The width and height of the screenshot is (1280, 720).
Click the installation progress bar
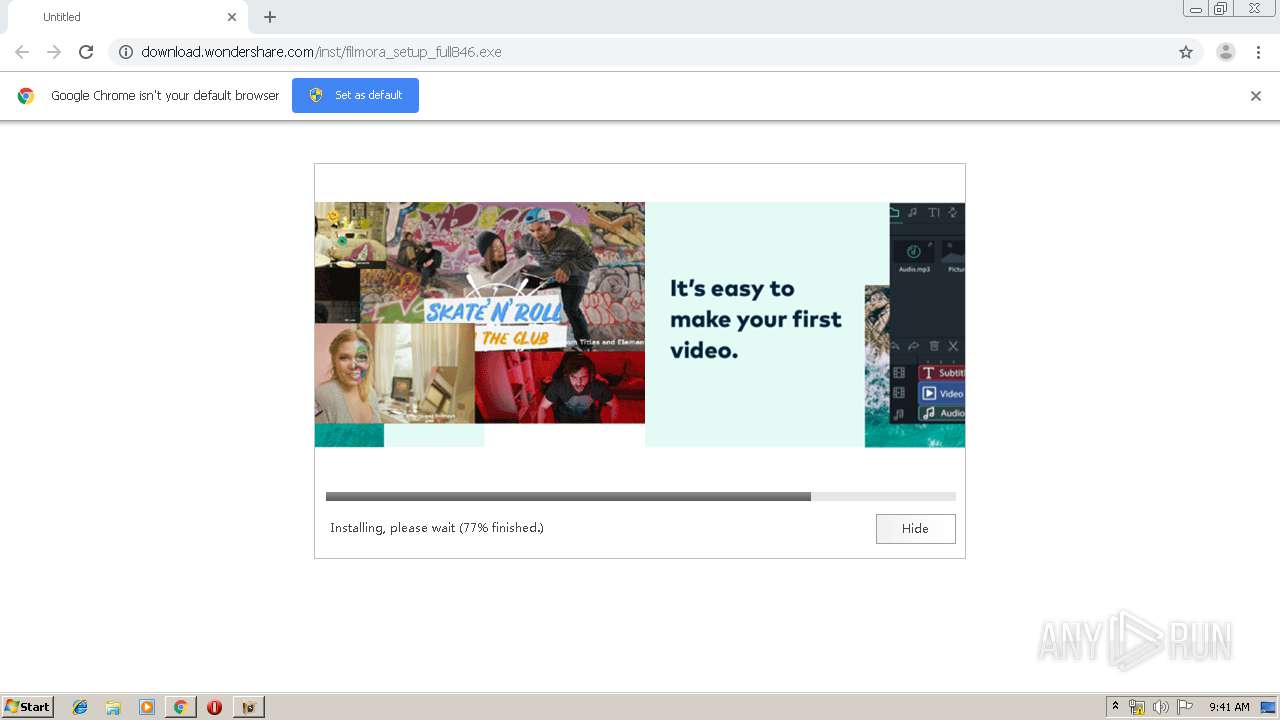[640, 496]
